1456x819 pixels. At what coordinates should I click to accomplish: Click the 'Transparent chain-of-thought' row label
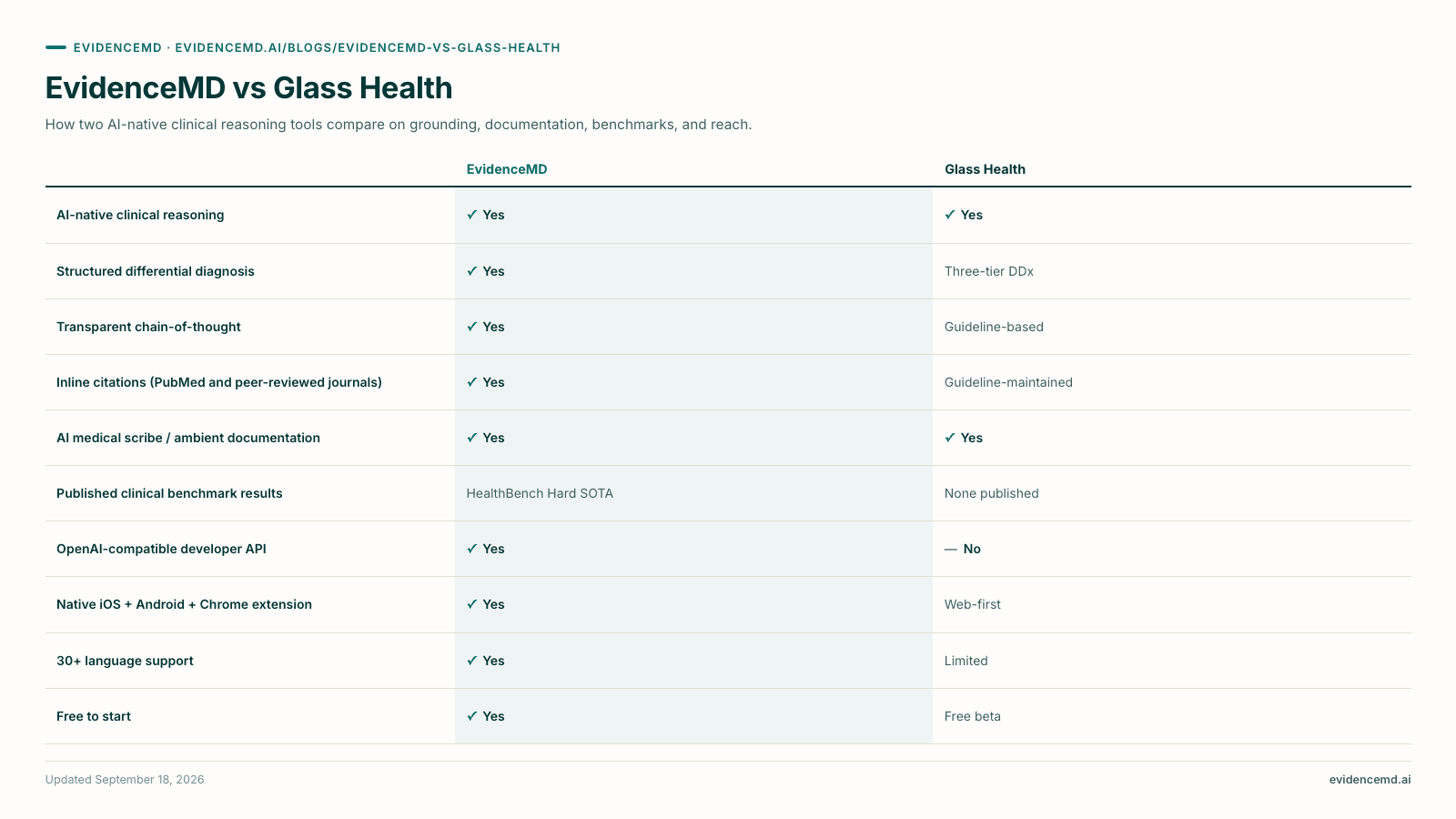148,327
